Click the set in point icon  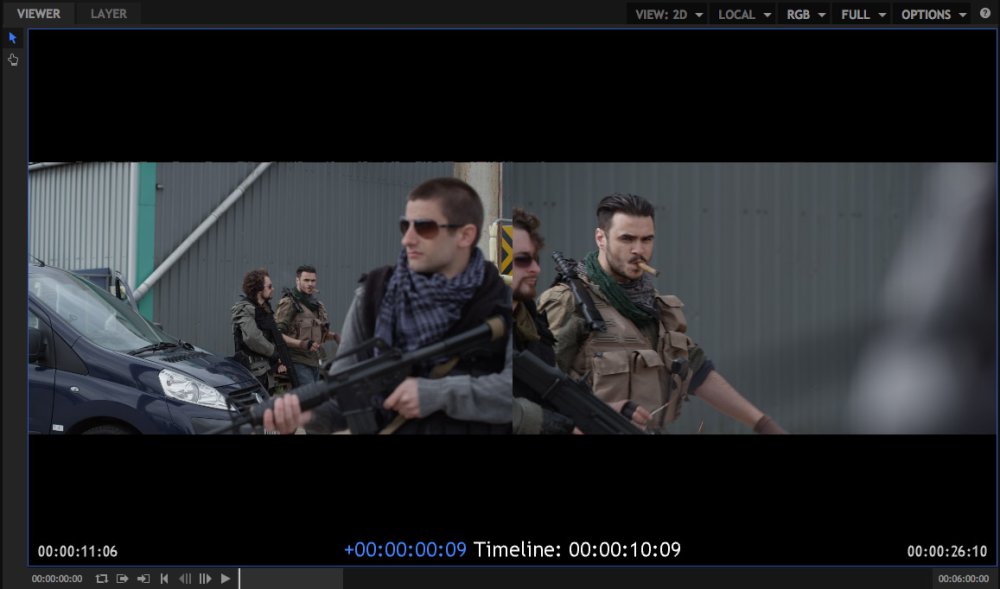pyautogui.click(x=143, y=579)
